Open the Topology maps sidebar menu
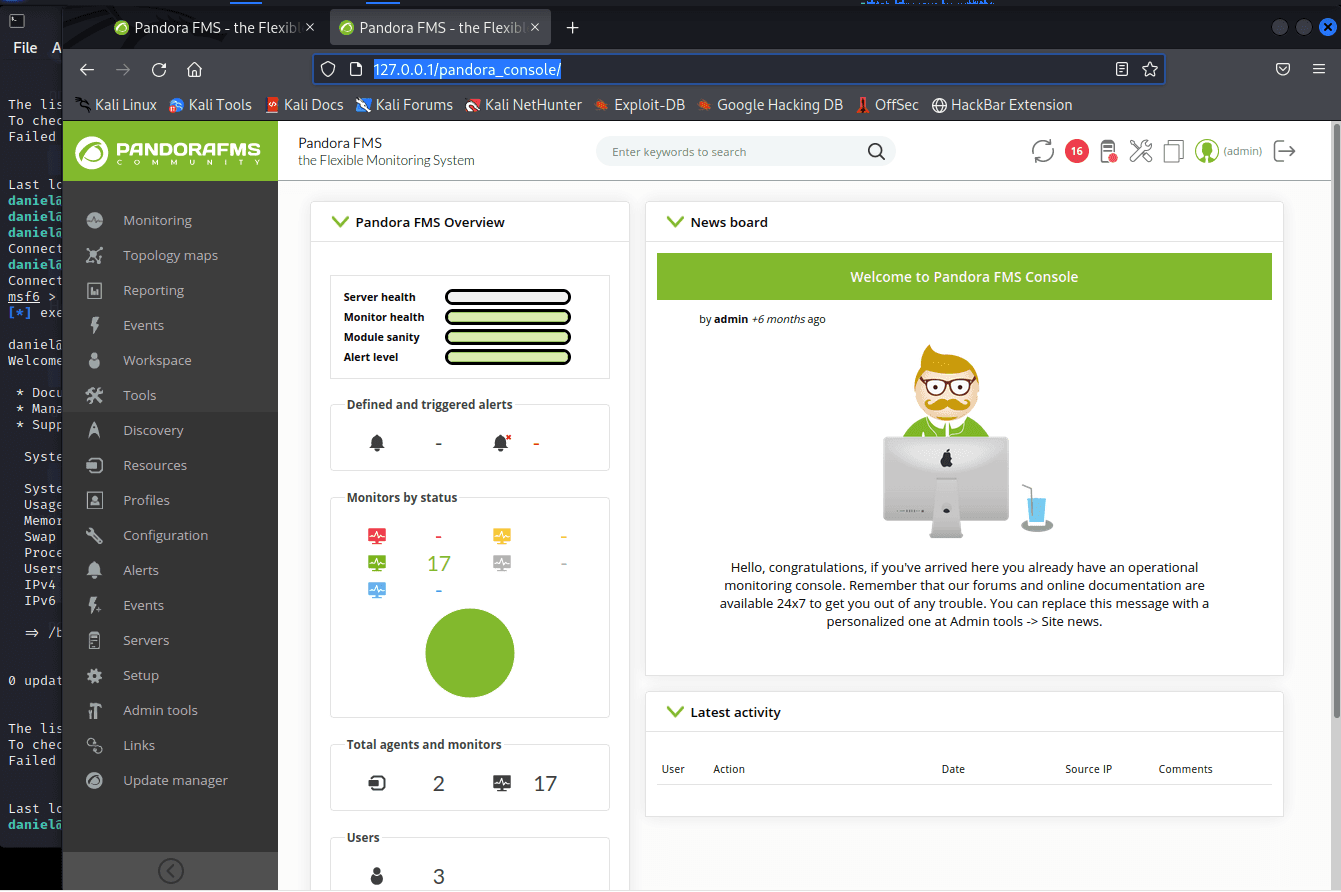Image resolution: width=1341 pixels, height=892 pixels. pyautogui.click(x=170, y=256)
